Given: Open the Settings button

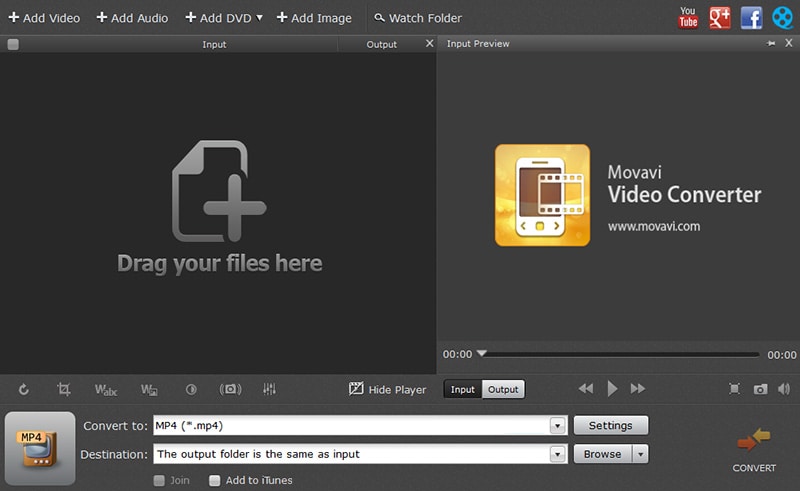Looking at the screenshot, I should click(x=611, y=425).
